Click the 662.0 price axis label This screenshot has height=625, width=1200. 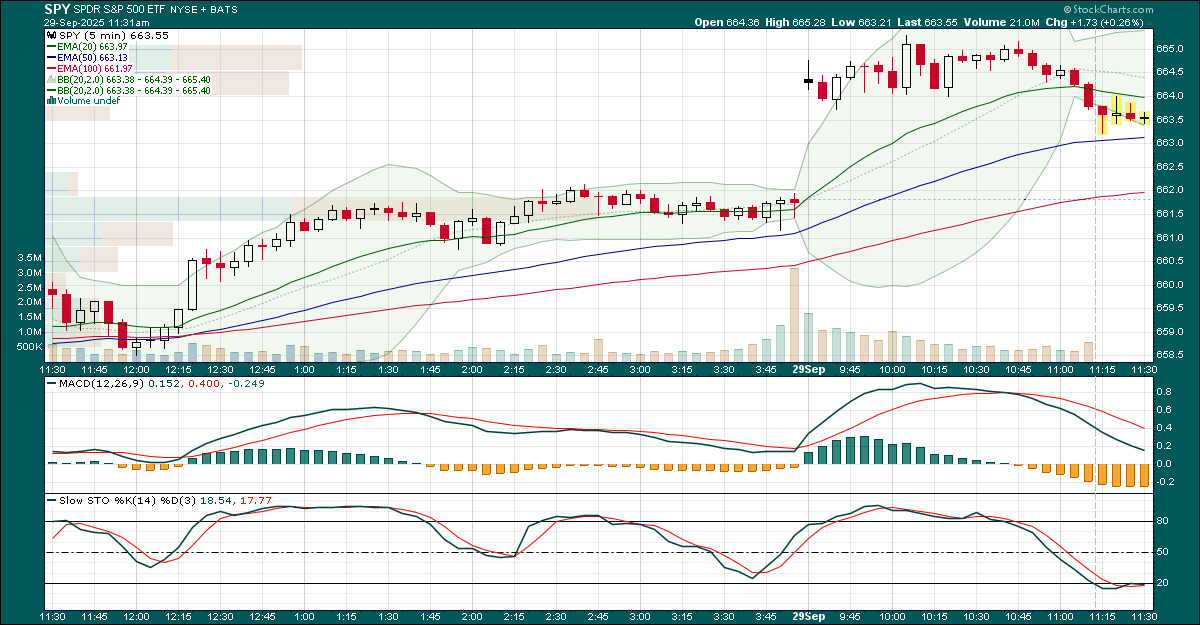[1170, 190]
